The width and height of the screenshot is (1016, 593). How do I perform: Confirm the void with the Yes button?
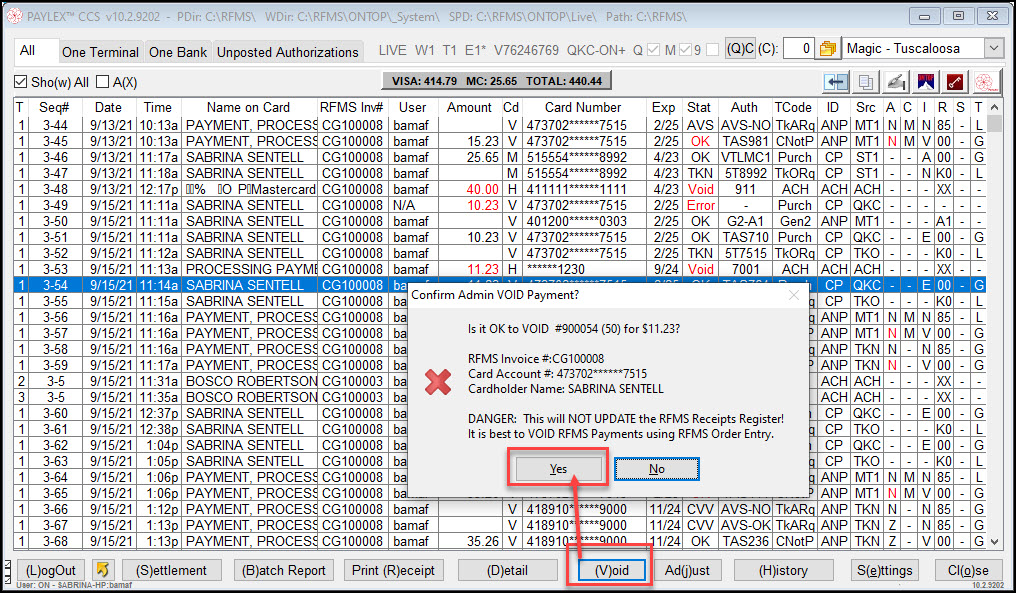tap(558, 469)
